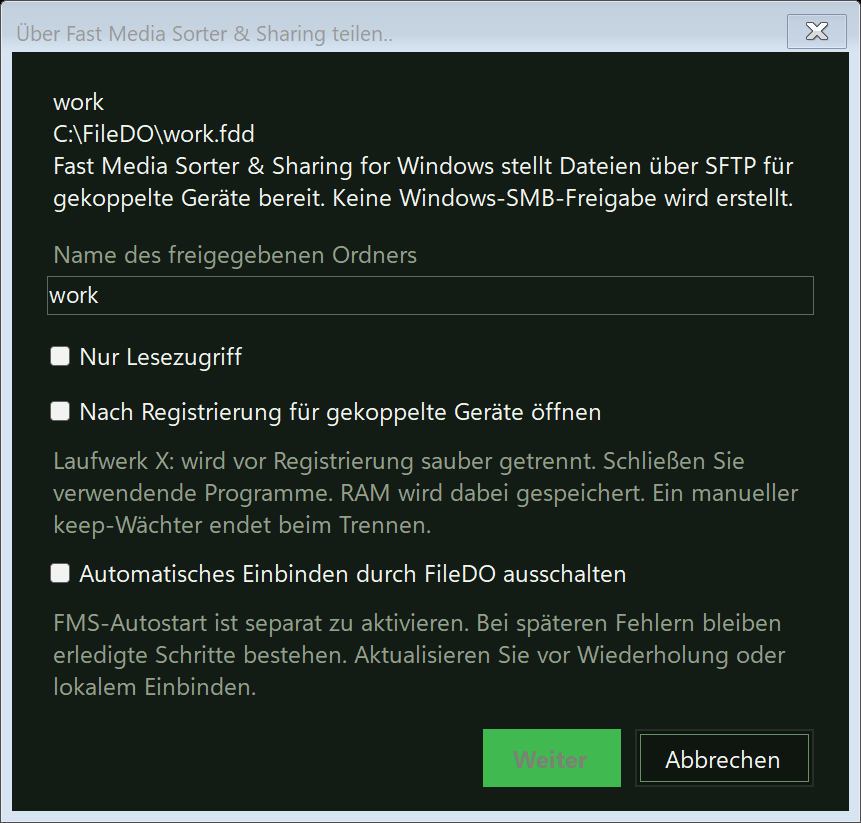Click the SFTP description paragraph
The height and width of the screenshot is (823, 861).
423,182
